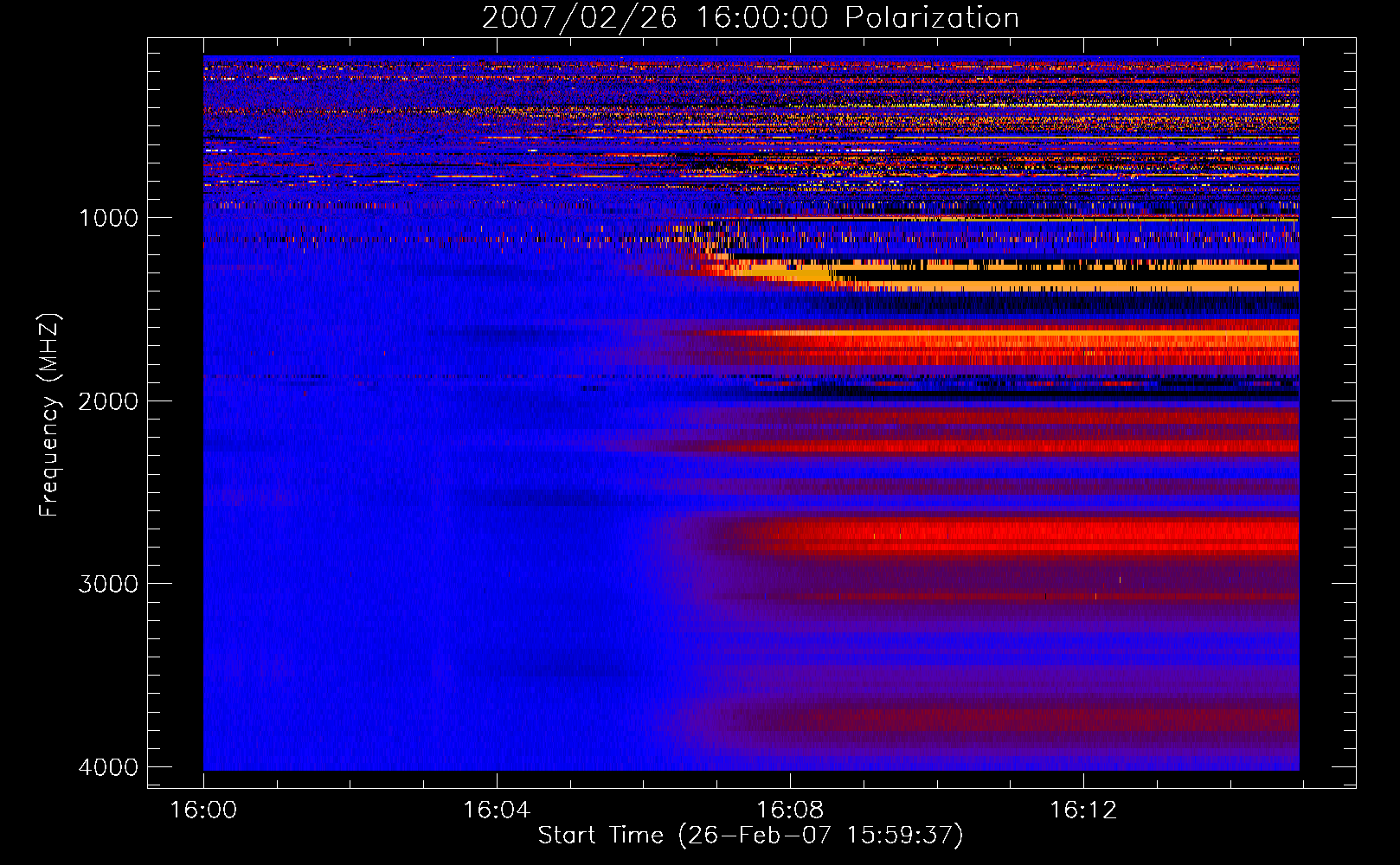Click the 'Start Time (26-Feb-07 15:59:37)' x-axis label
This screenshot has width=1400, height=865.
click(750, 836)
